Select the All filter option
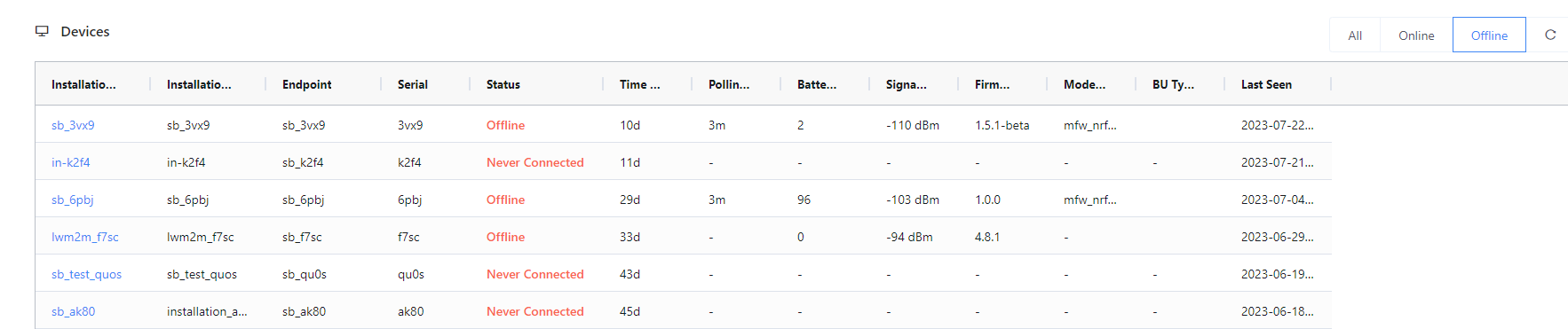Viewport: 1568px width, 329px height. 1355,35
